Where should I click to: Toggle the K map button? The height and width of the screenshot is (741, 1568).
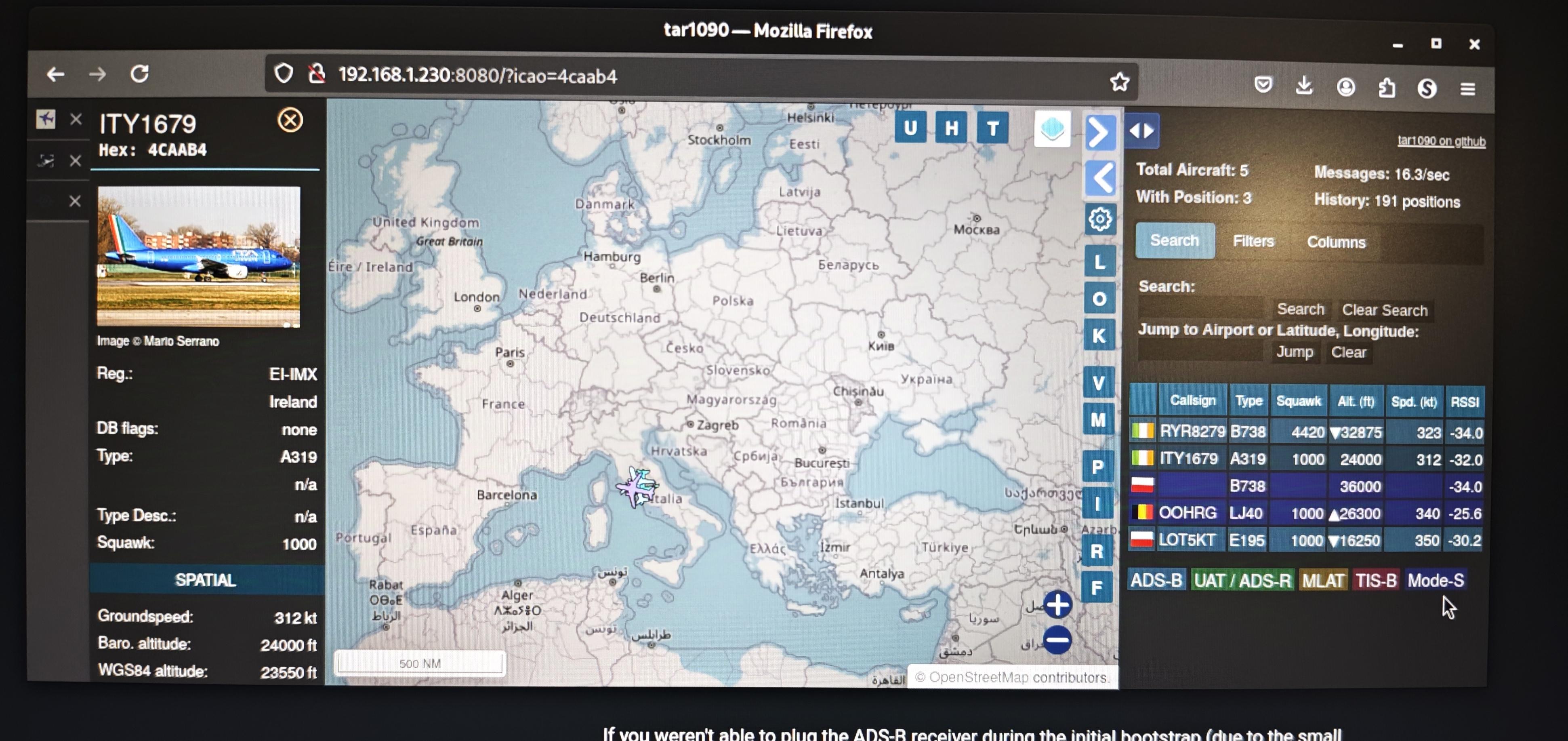[x=1099, y=335]
